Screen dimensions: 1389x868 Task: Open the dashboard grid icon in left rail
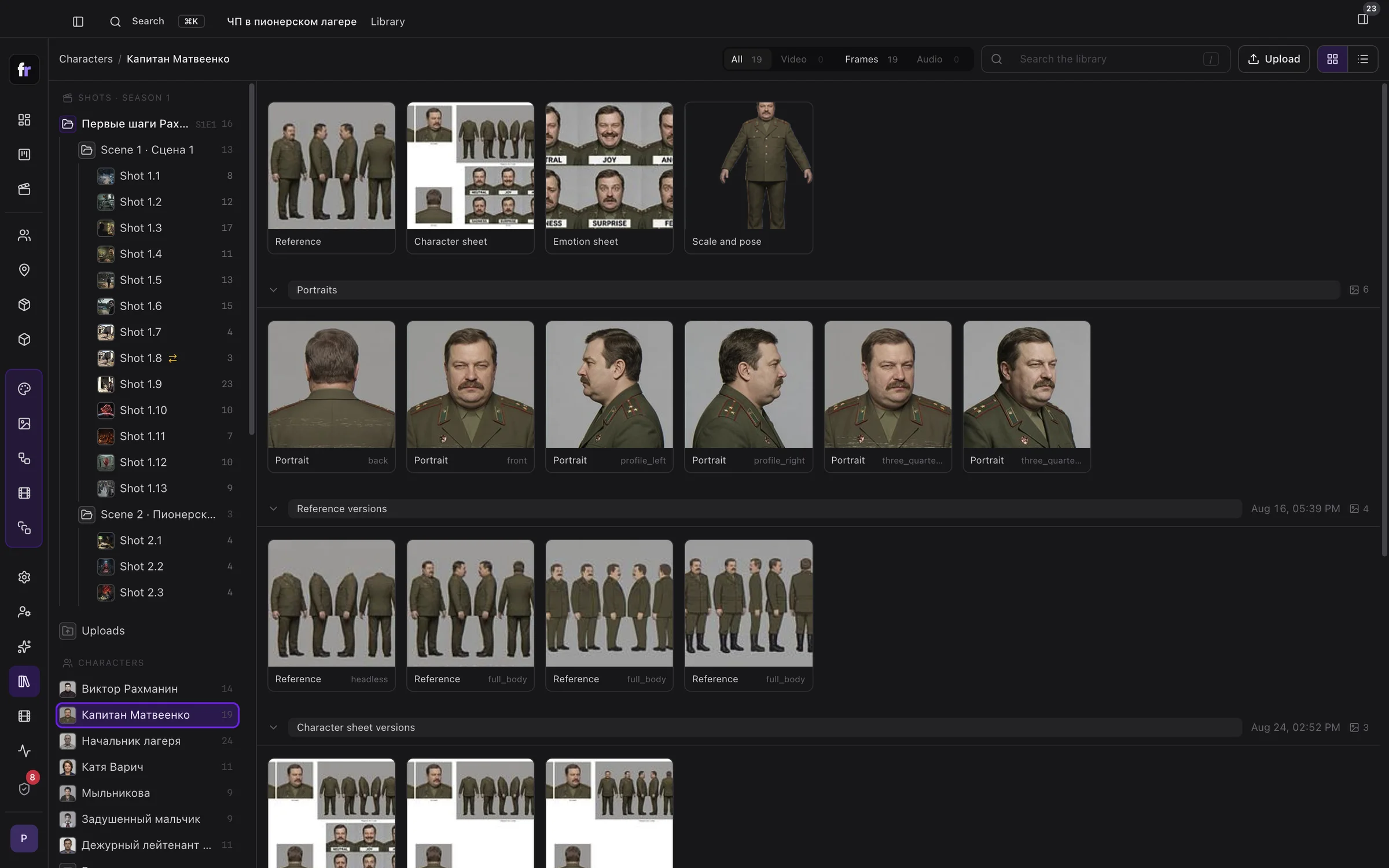[24, 120]
